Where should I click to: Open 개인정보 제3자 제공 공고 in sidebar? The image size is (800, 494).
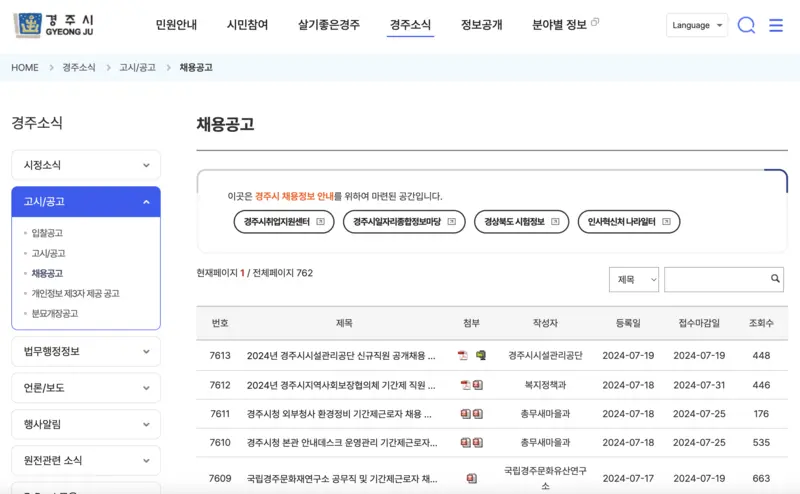pyautogui.click(x=76, y=293)
